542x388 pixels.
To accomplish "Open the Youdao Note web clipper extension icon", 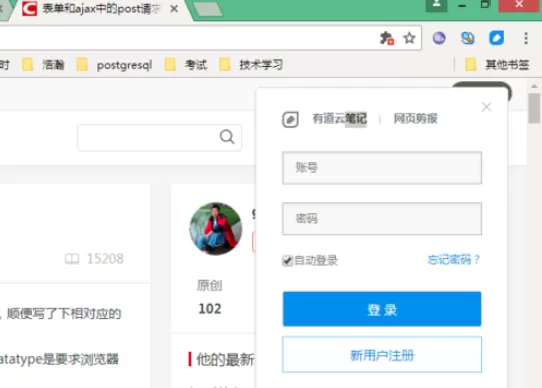I will 496,38.
